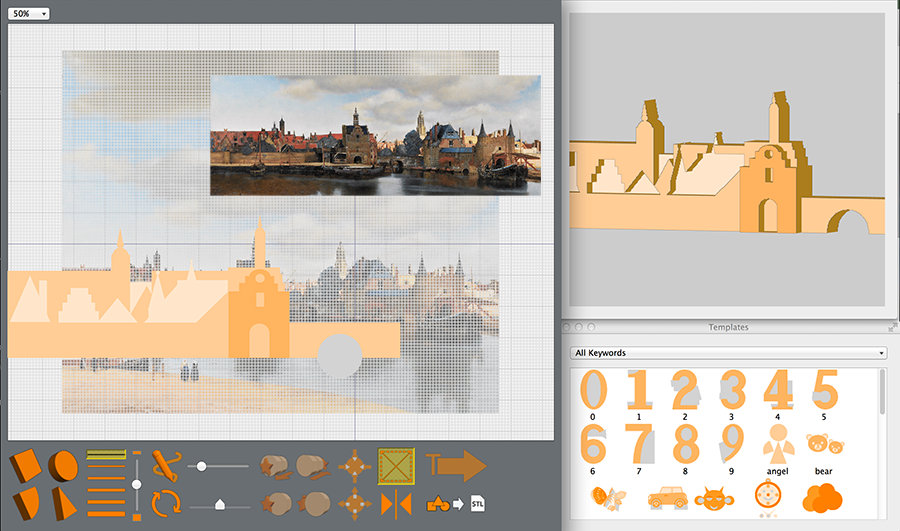This screenshot has height=531, width=900.
Task: Click the Templates window fullscreen arrows icon
Action: [892, 327]
